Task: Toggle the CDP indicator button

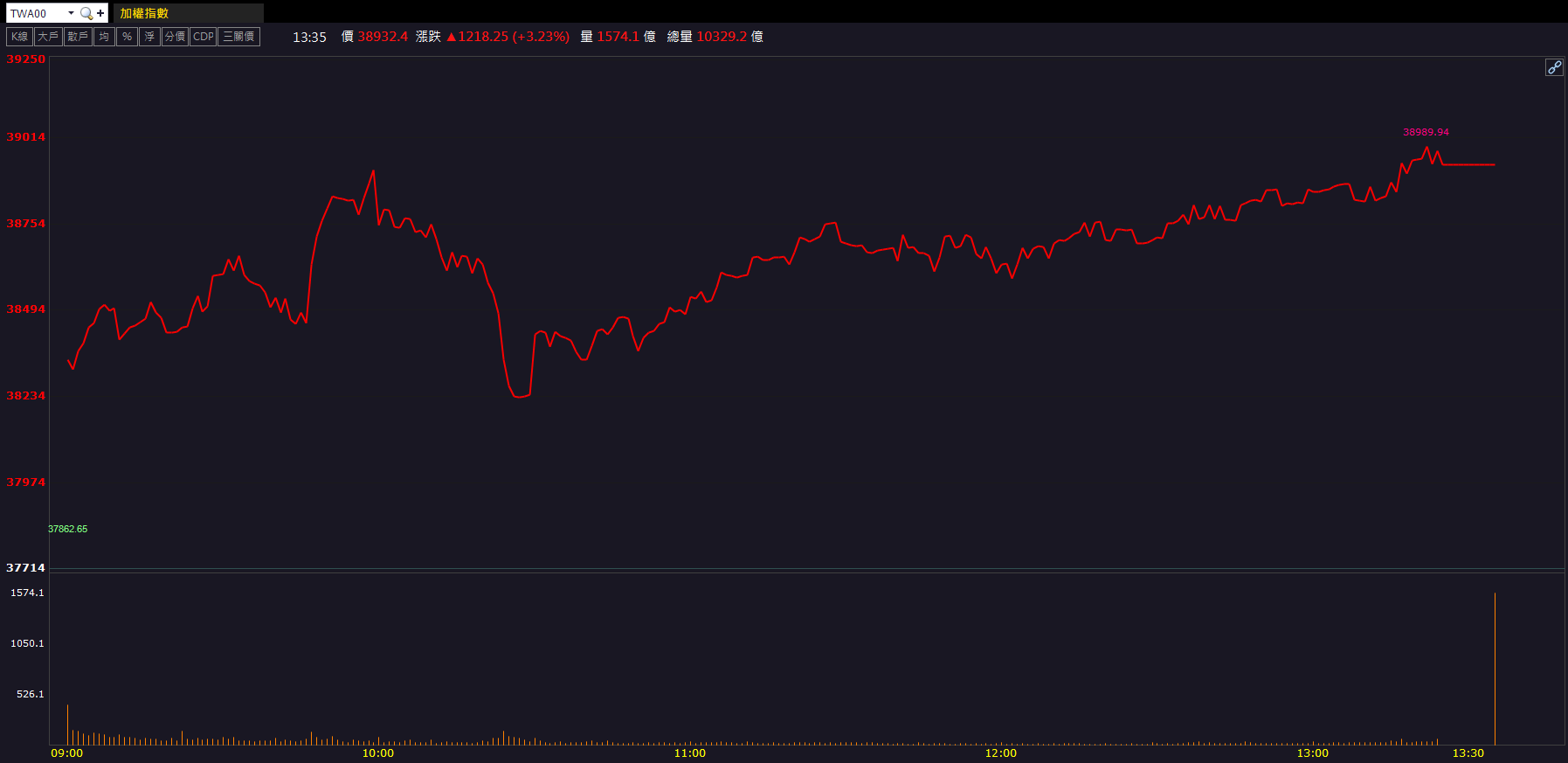Action: click(204, 37)
